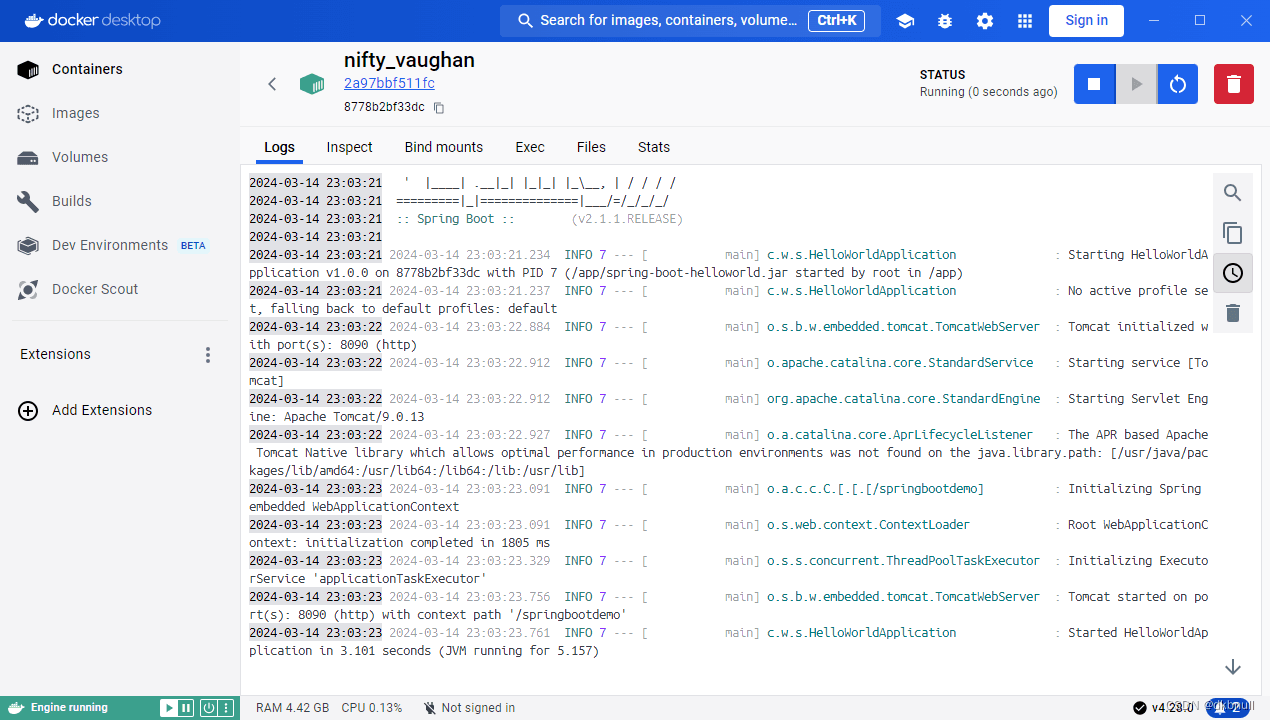Open the Exec tab
The image size is (1270, 720).
coord(530,147)
